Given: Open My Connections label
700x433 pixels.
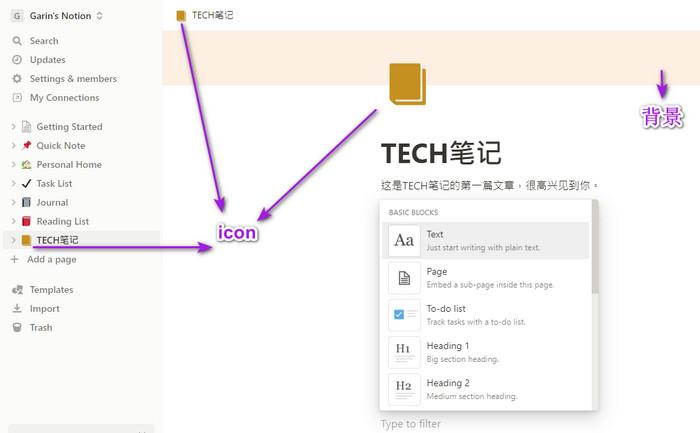Looking at the screenshot, I should pos(65,97).
